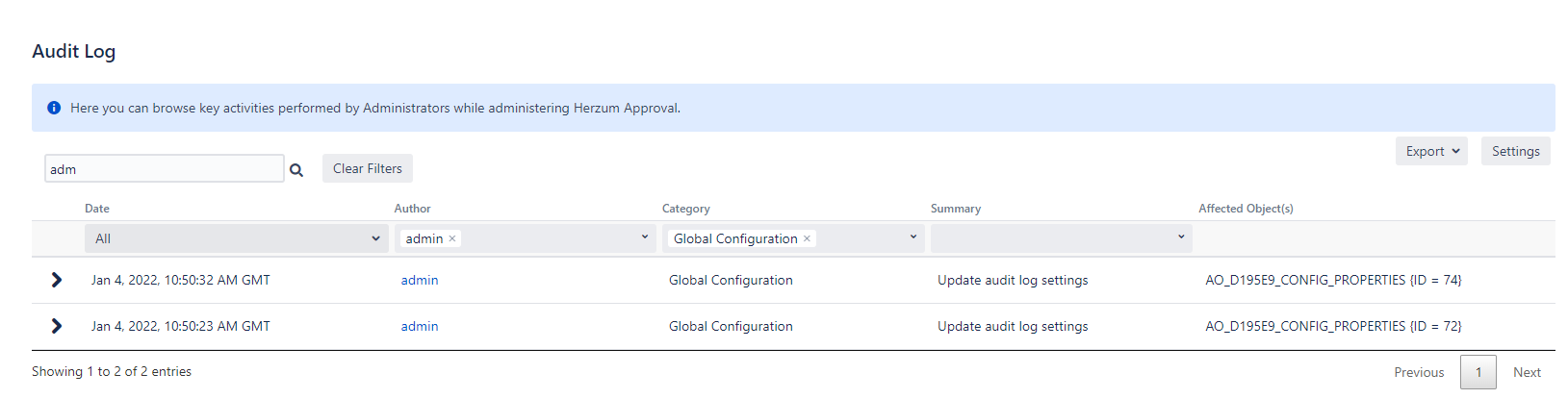Click the search magnifier icon
The image size is (1568, 399).
[x=296, y=170]
